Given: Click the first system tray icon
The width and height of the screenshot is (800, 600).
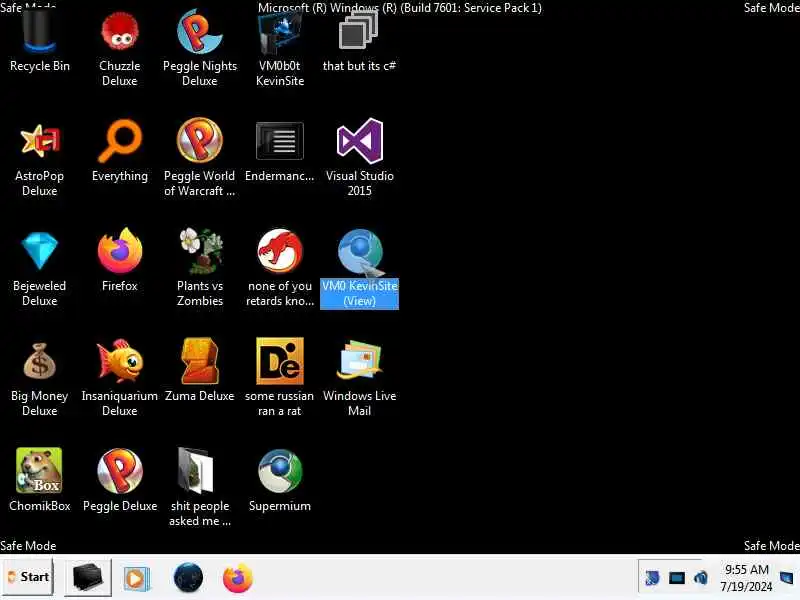Looking at the screenshot, I should [x=652, y=578].
